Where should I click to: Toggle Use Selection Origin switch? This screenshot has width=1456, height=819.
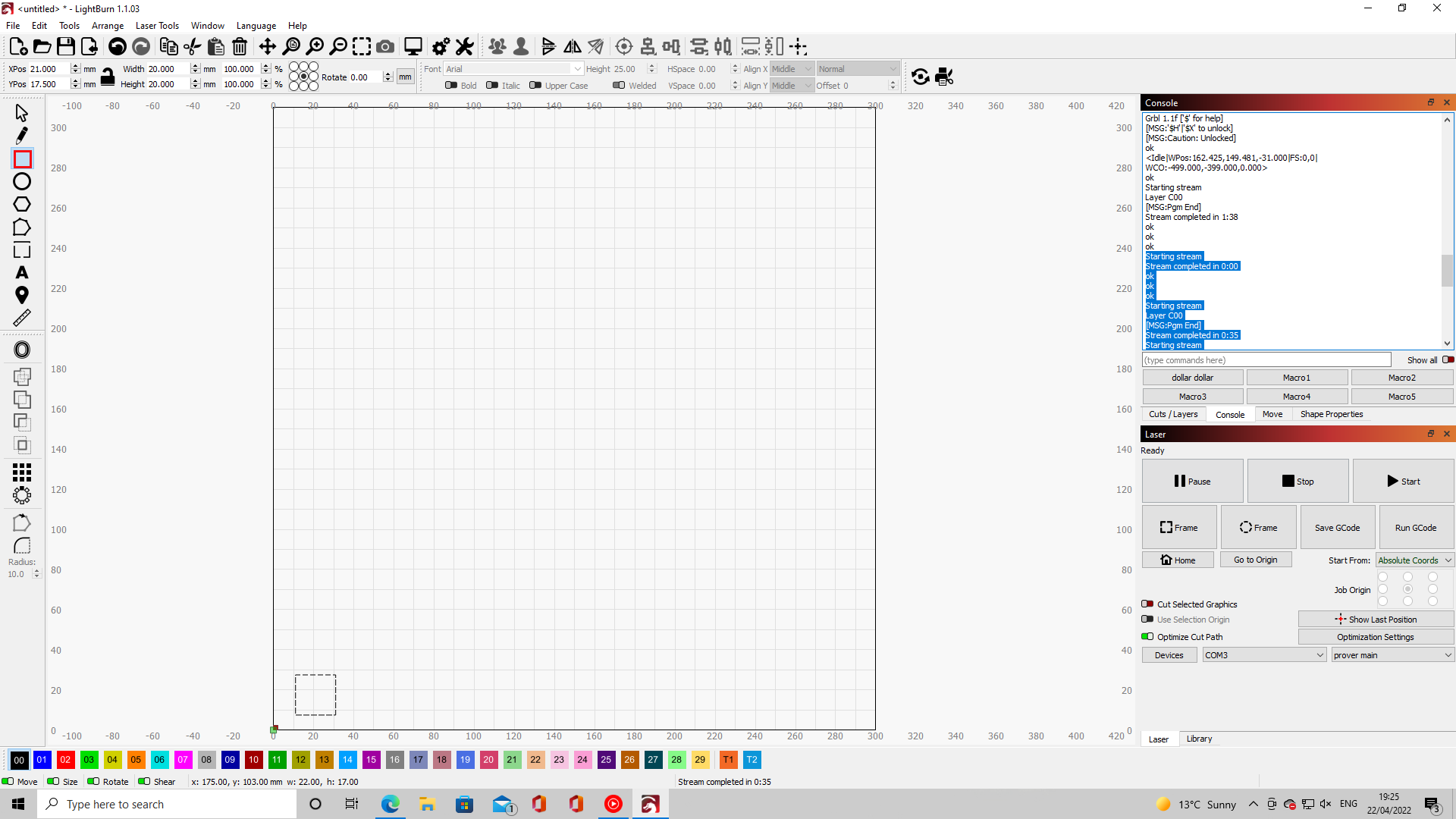point(1147,620)
